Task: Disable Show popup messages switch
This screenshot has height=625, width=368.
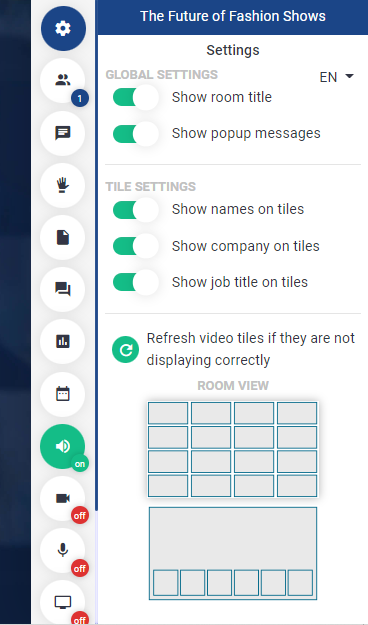Action: pyautogui.click(x=136, y=134)
